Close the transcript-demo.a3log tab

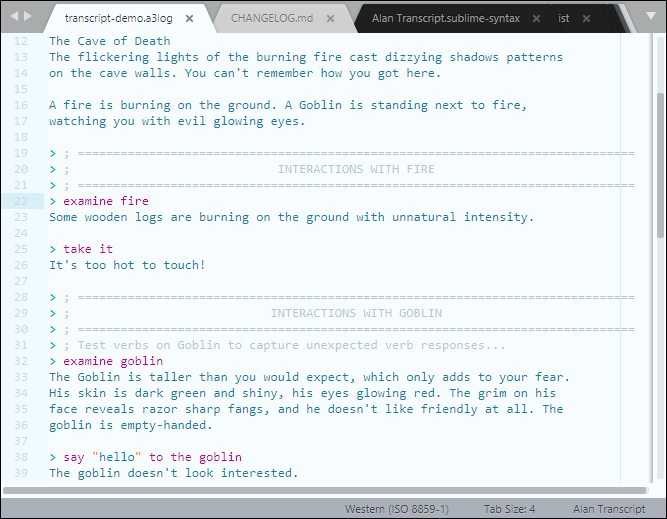pyautogui.click(x=190, y=18)
